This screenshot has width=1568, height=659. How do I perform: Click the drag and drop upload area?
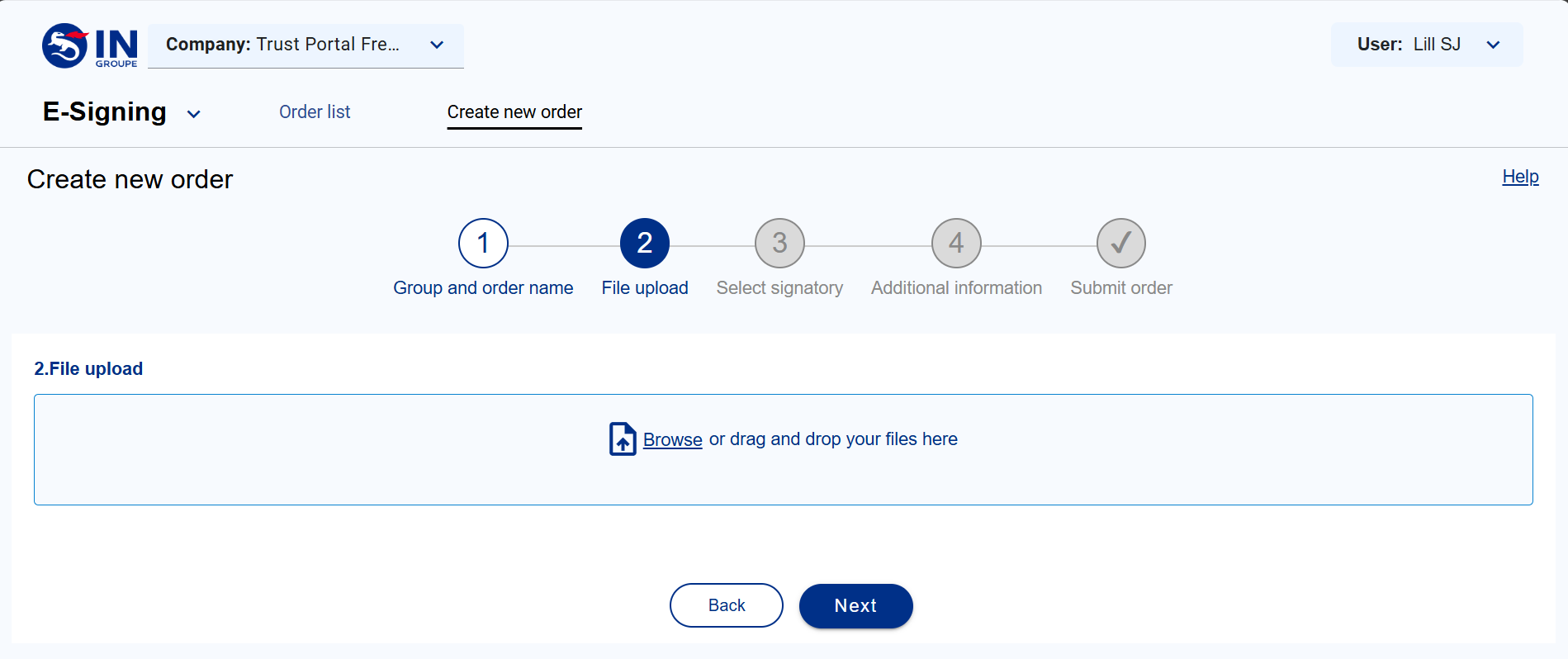click(x=784, y=449)
